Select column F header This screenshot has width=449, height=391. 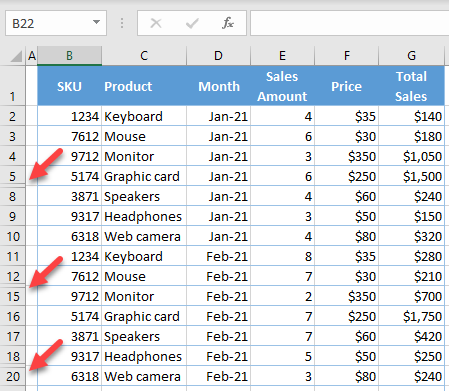347,56
